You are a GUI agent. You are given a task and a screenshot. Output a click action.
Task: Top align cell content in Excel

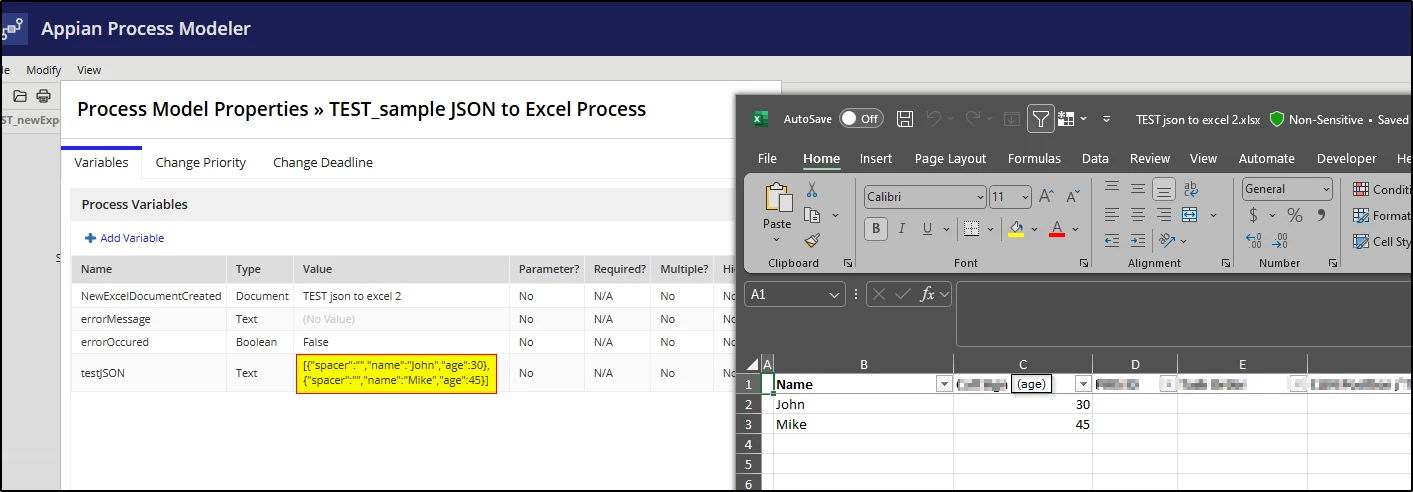pyautogui.click(x=1111, y=189)
